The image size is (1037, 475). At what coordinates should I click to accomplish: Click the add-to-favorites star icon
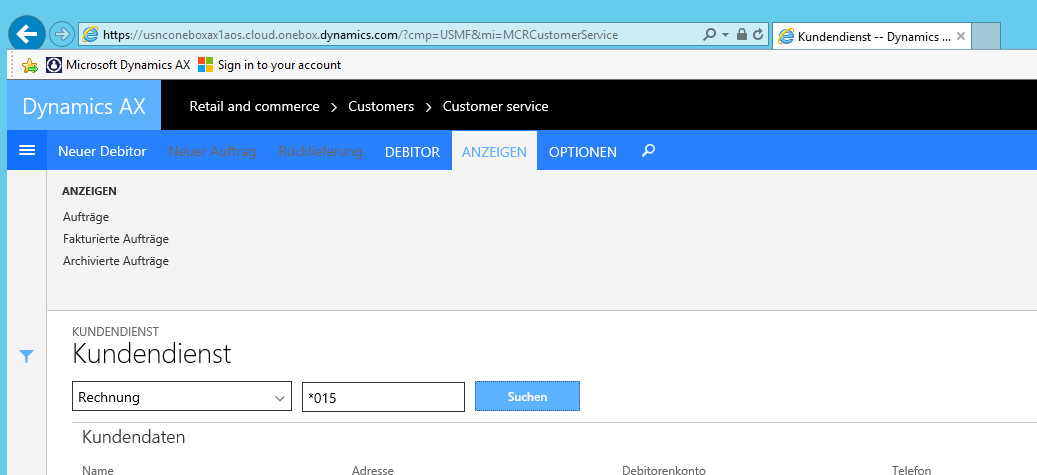click(30, 65)
